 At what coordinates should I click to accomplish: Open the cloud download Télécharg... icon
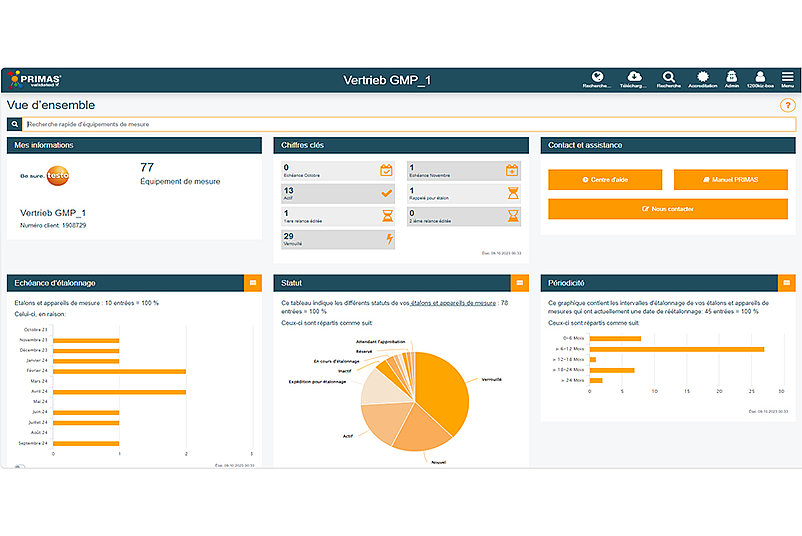(634, 79)
